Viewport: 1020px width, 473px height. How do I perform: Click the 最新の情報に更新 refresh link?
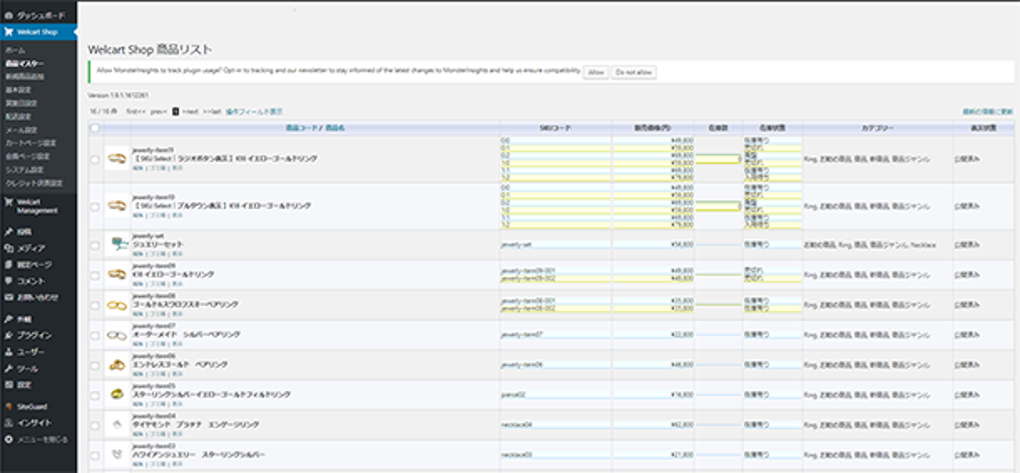[987, 112]
